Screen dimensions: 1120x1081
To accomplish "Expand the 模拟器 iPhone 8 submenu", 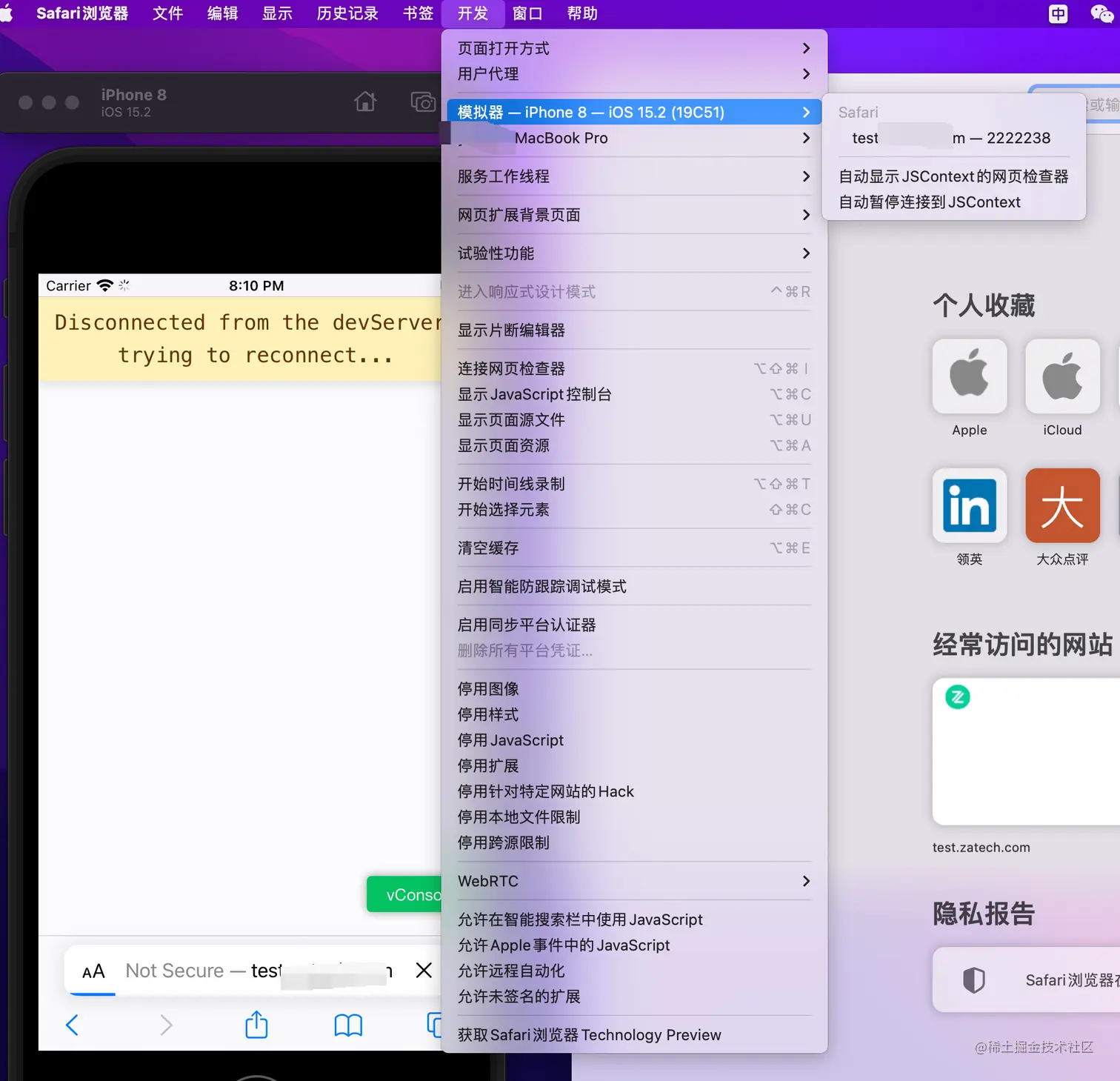I will point(634,112).
